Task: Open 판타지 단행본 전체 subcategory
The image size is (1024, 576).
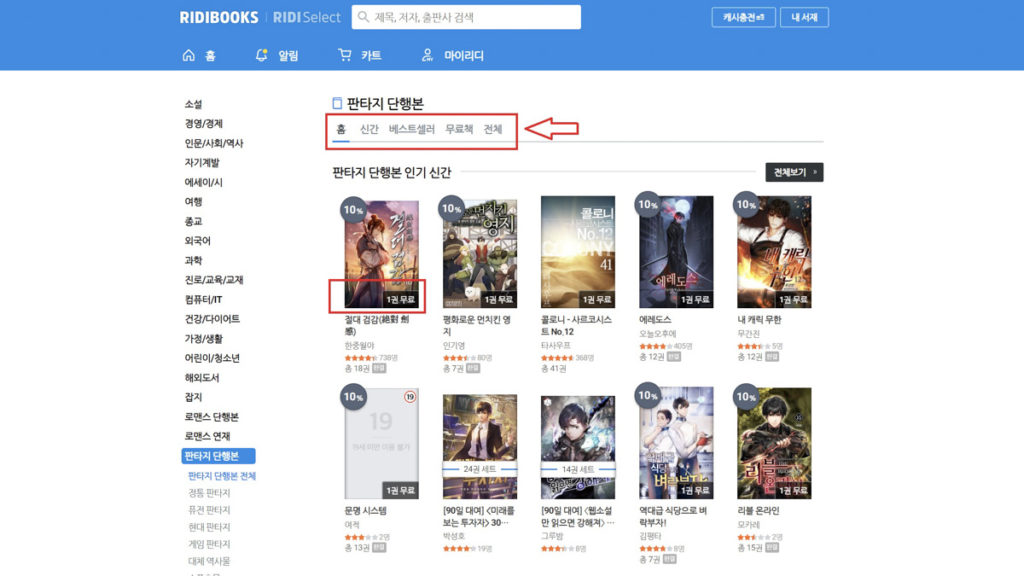Action: pyautogui.click(x=222, y=476)
